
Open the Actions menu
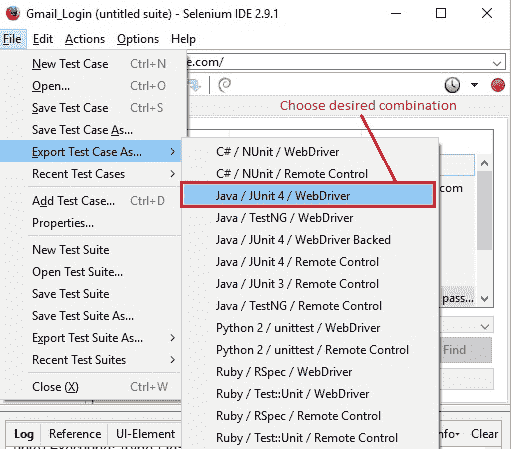click(x=85, y=39)
